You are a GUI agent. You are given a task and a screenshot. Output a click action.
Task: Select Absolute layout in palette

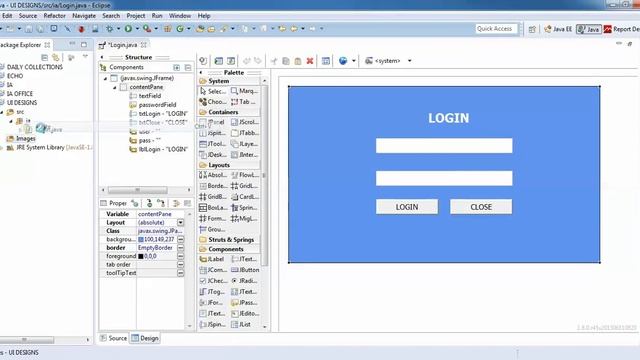[x=213, y=175]
